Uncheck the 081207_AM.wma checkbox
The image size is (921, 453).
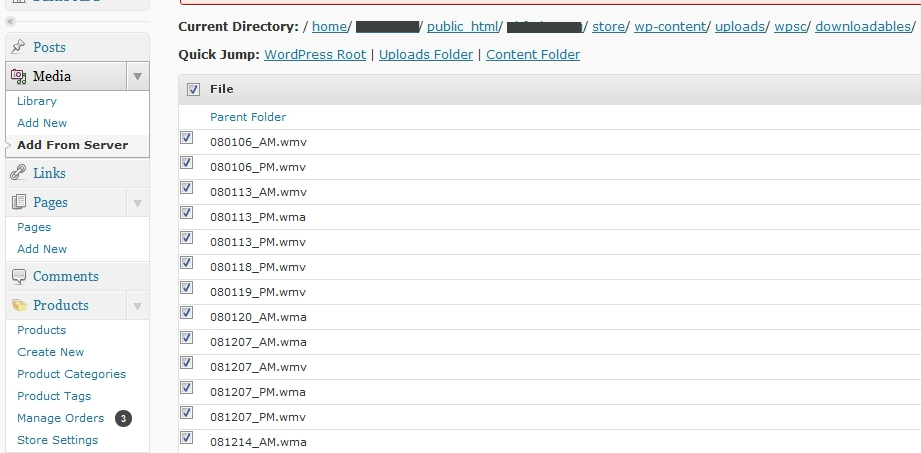click(186, 338)
